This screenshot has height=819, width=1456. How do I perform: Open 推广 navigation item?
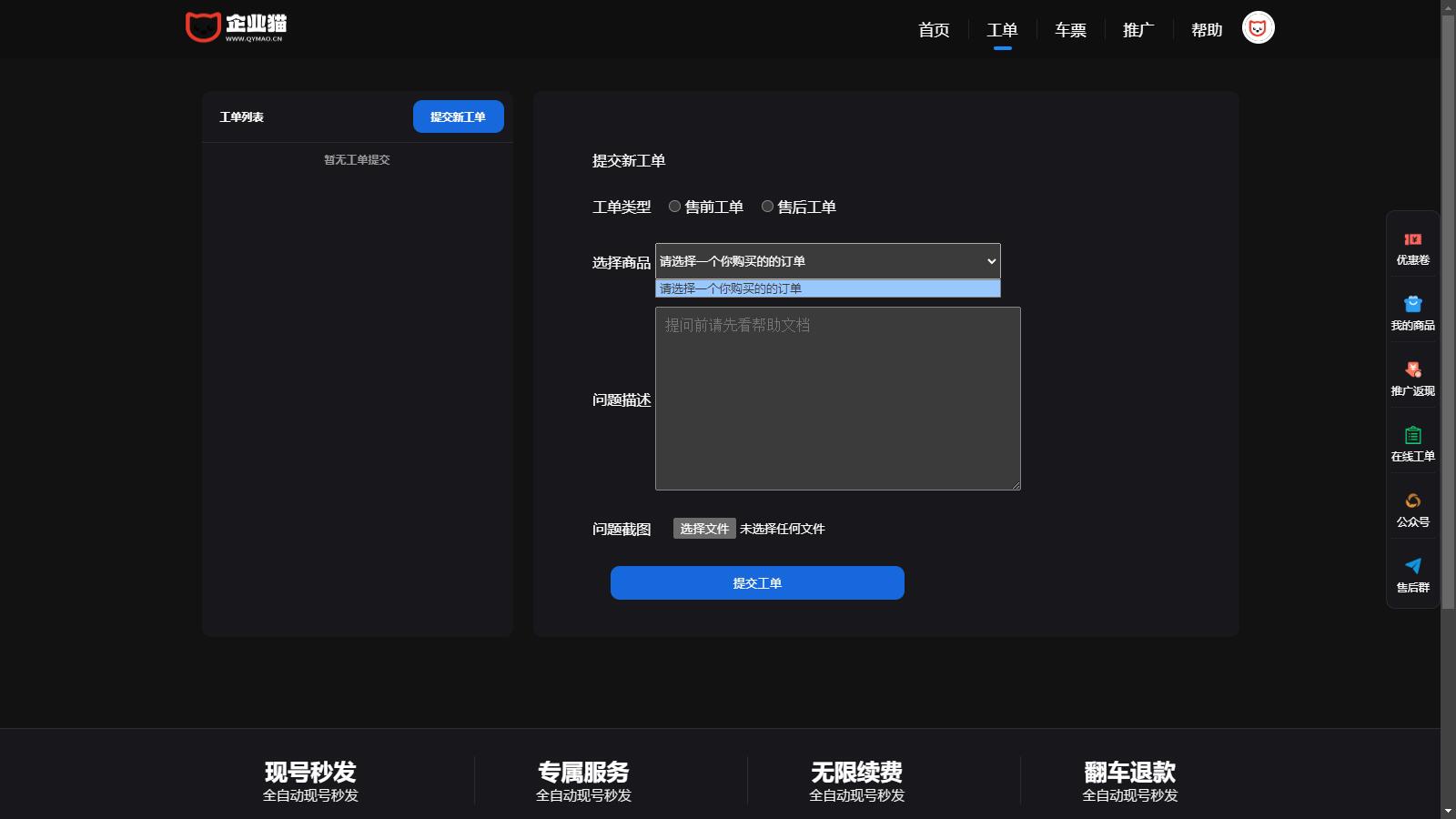1138,30
